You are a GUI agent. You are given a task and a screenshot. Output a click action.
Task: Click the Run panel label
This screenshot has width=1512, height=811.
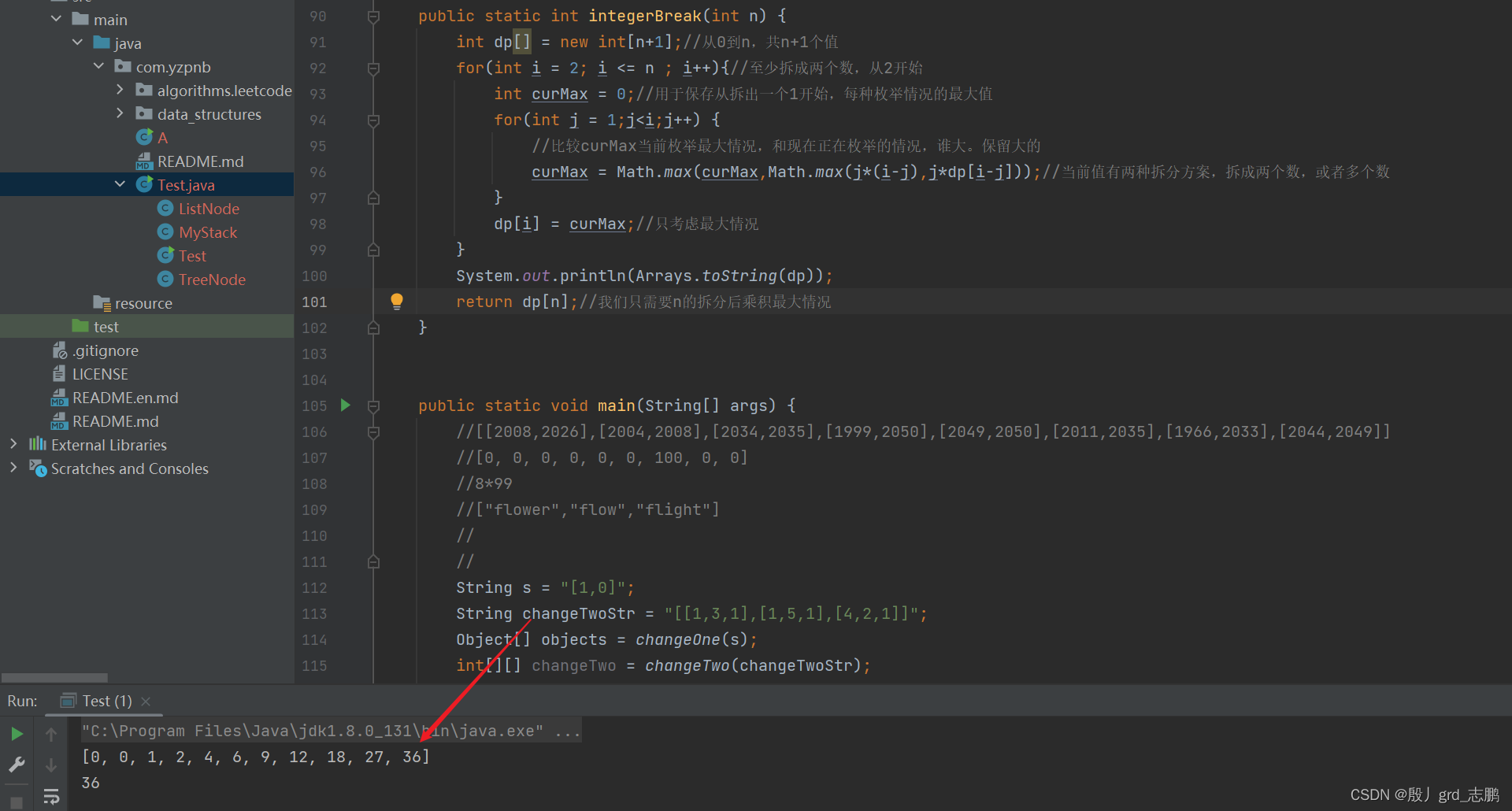[22, 701]
